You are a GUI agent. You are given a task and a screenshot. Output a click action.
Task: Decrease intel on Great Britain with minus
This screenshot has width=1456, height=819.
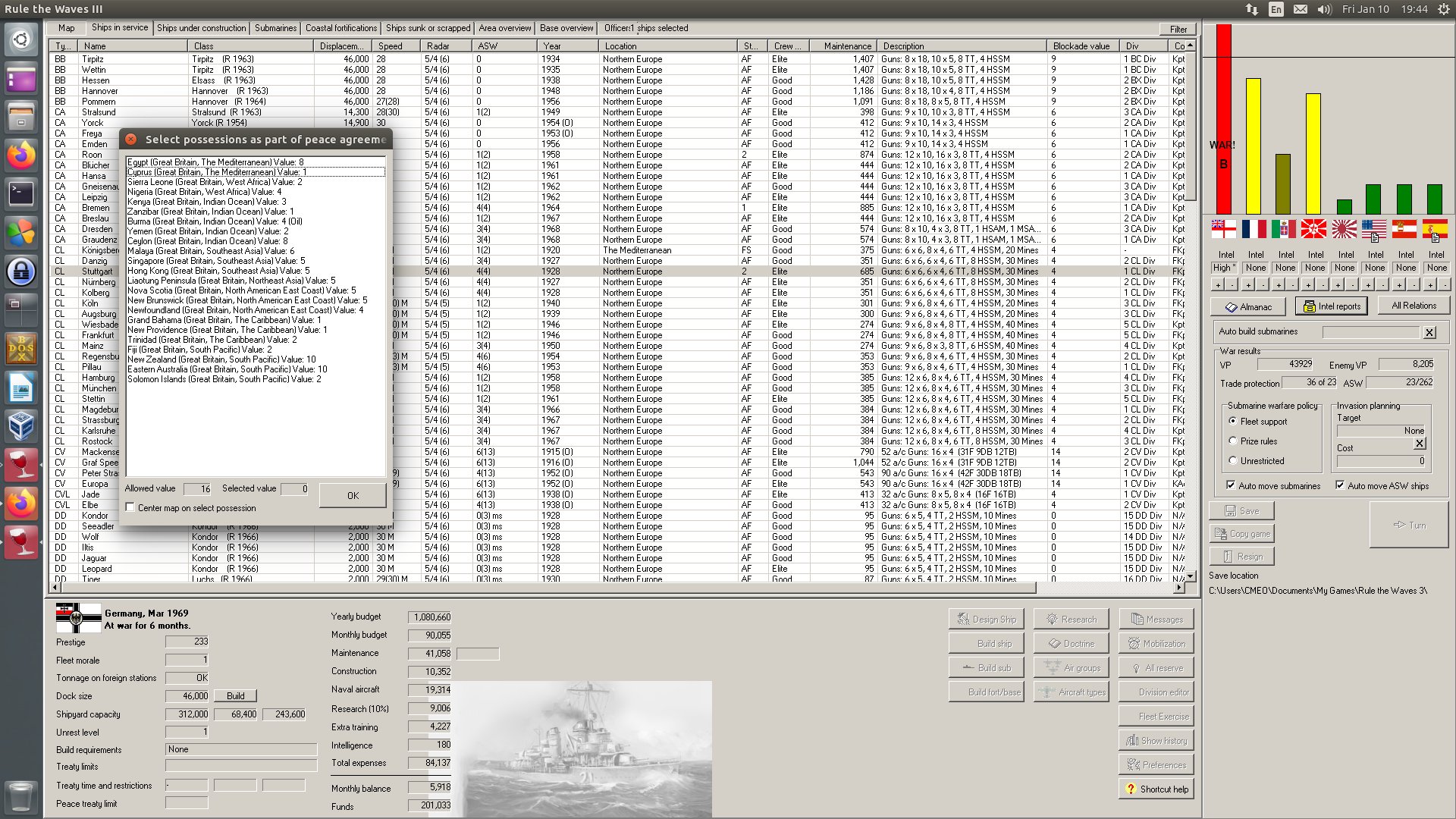tap(1232, 285)
